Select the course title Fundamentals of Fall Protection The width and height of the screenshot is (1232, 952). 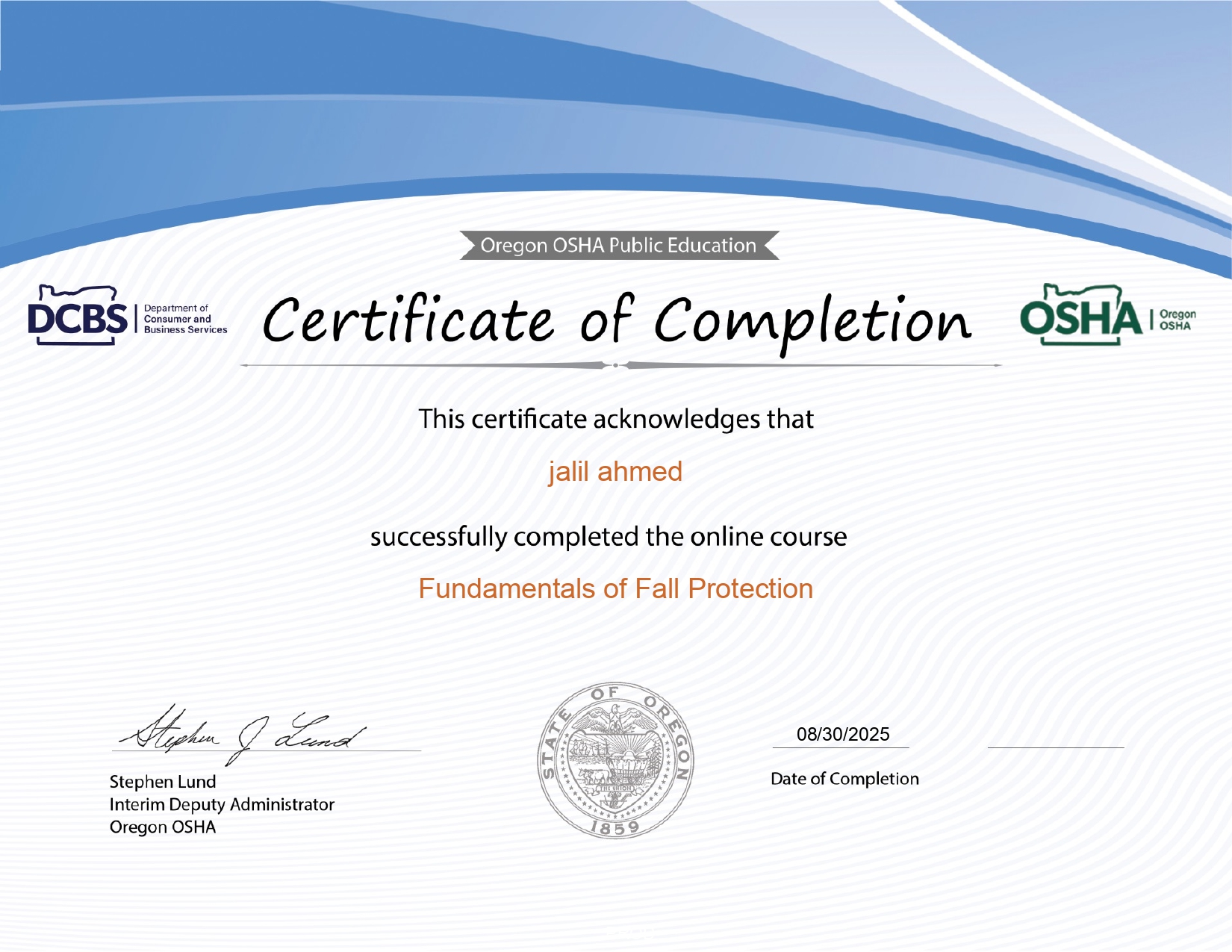(x=615, y=590)
